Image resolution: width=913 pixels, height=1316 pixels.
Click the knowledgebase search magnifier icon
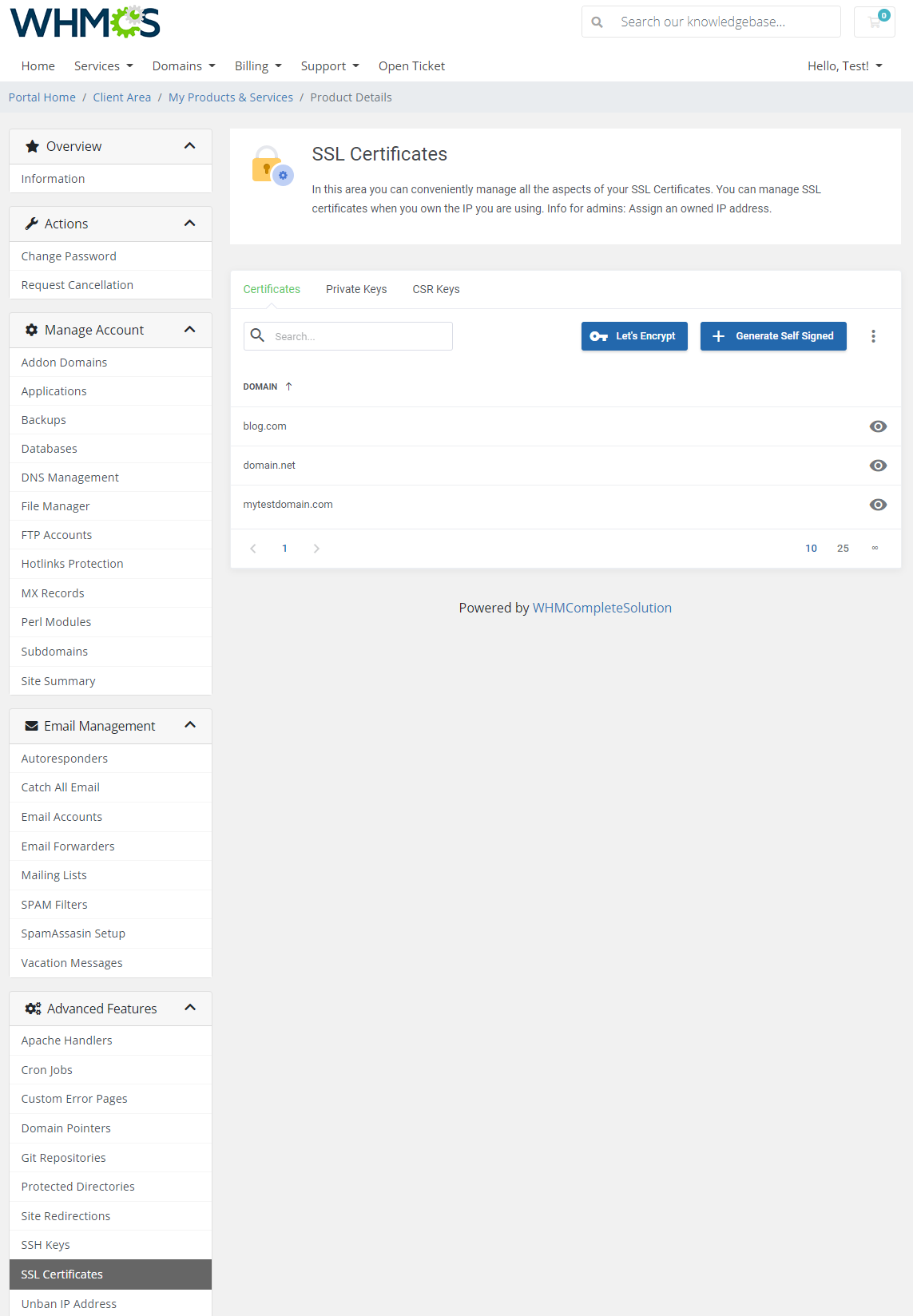click(x=597, y=22)
